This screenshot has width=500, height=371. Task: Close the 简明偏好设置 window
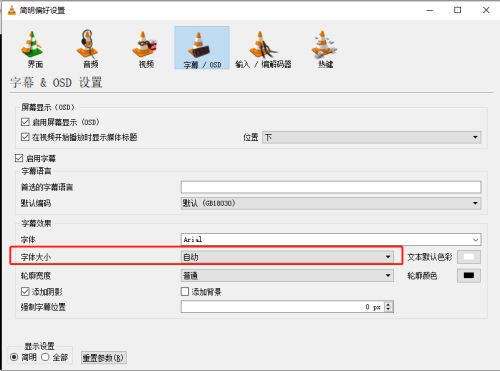[486, 10]
